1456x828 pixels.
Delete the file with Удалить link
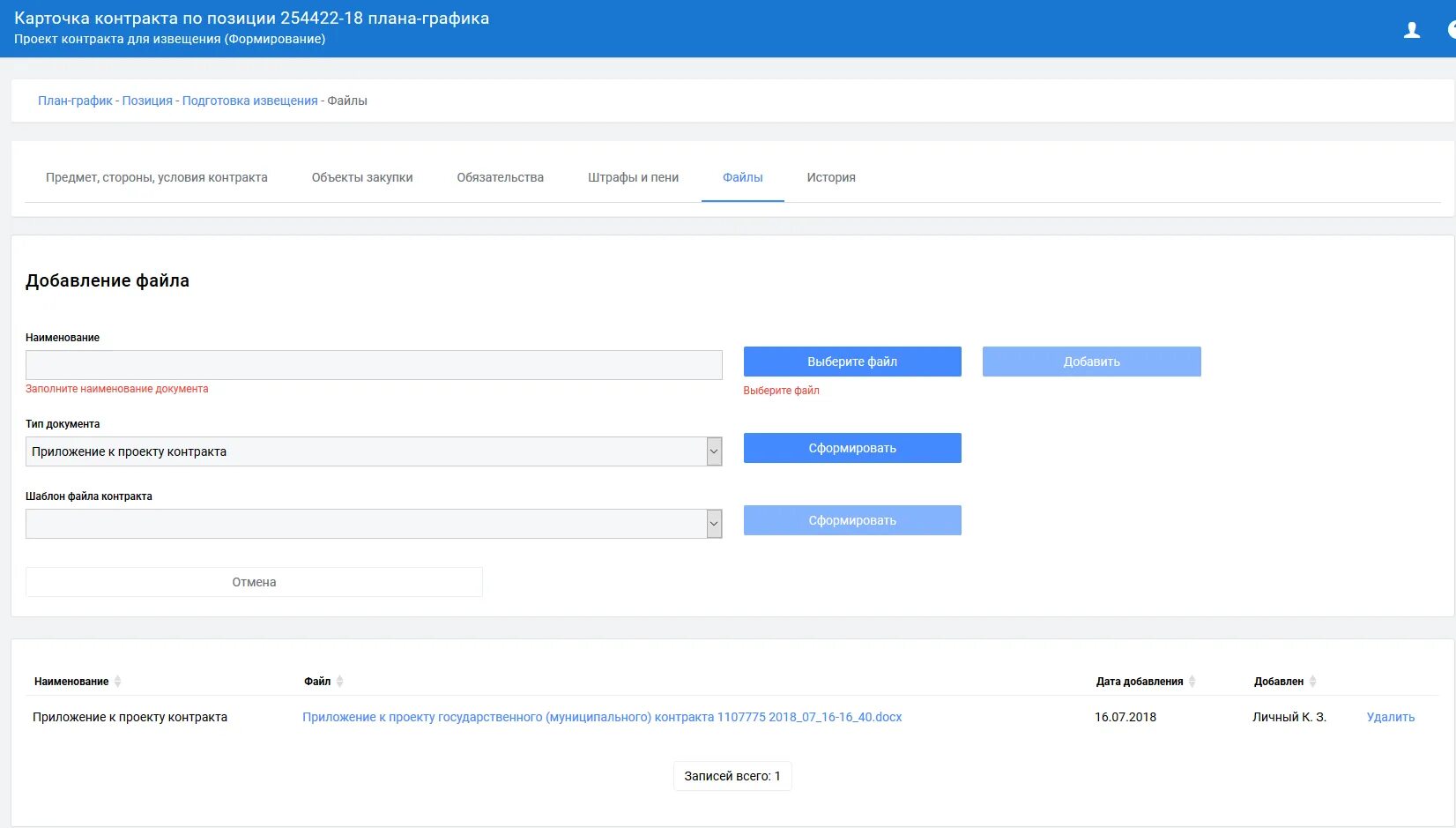(x=1391, y=717)
